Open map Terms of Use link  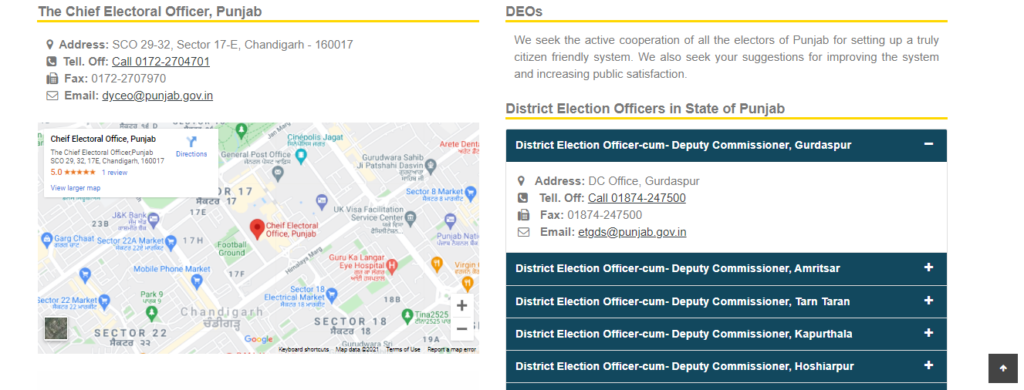point(403,350)
